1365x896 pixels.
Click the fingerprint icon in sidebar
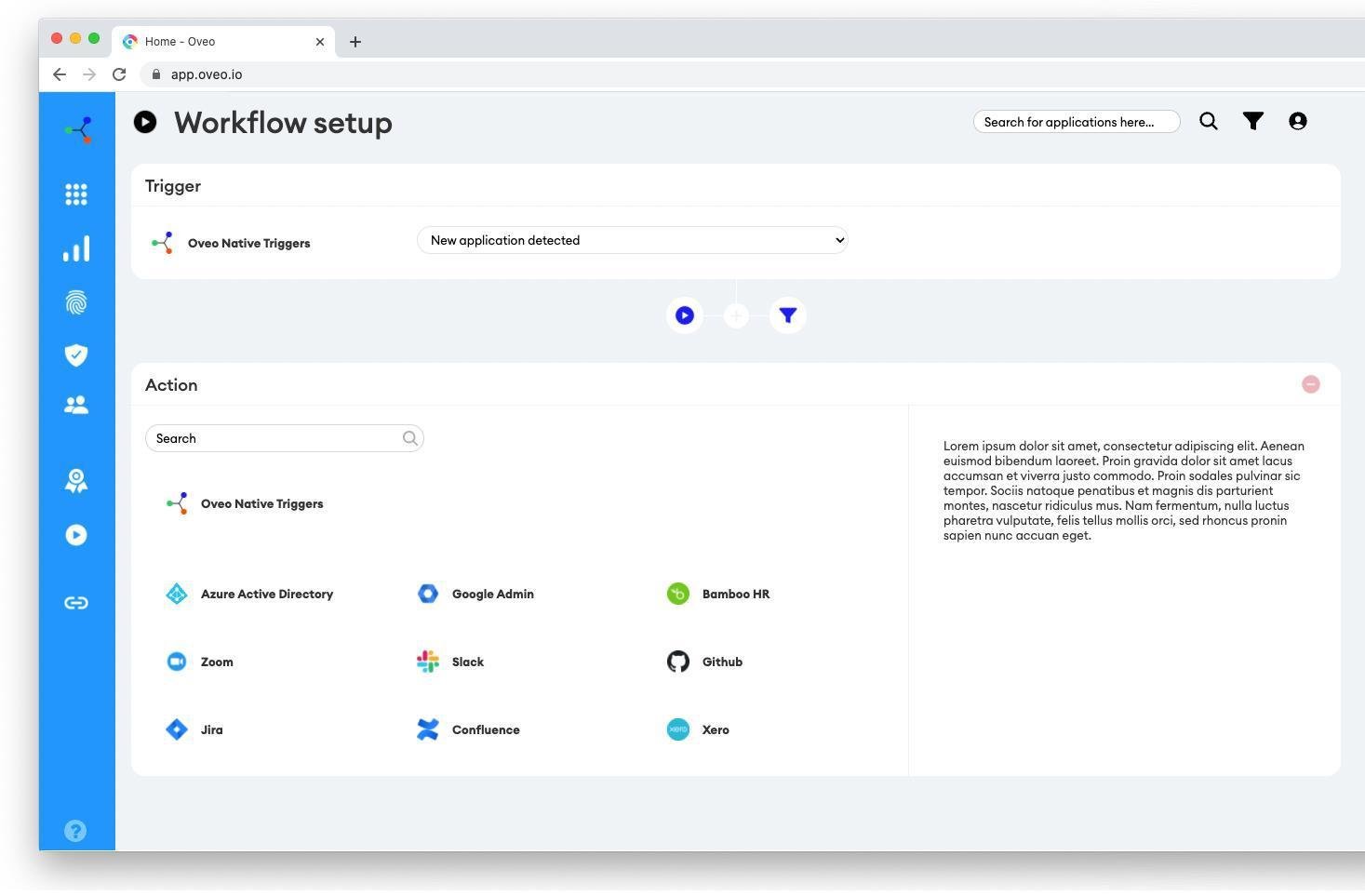pyautogui.click(x=76, y=302)
